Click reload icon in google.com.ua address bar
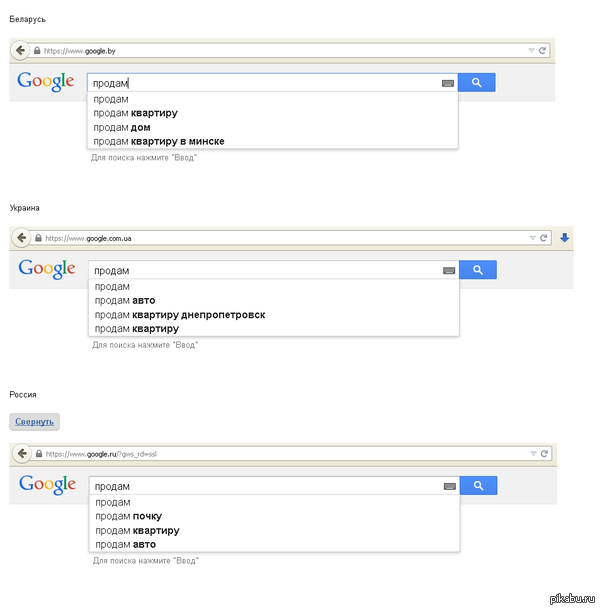 [x=544, y=238]
